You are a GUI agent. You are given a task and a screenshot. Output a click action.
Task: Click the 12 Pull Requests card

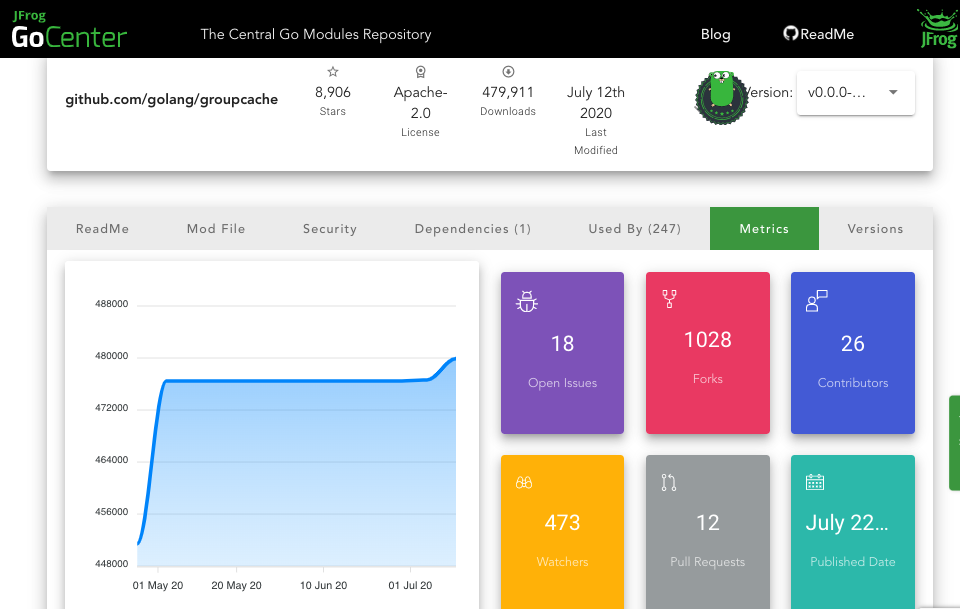pyautogui.click(x=708, y=532)
